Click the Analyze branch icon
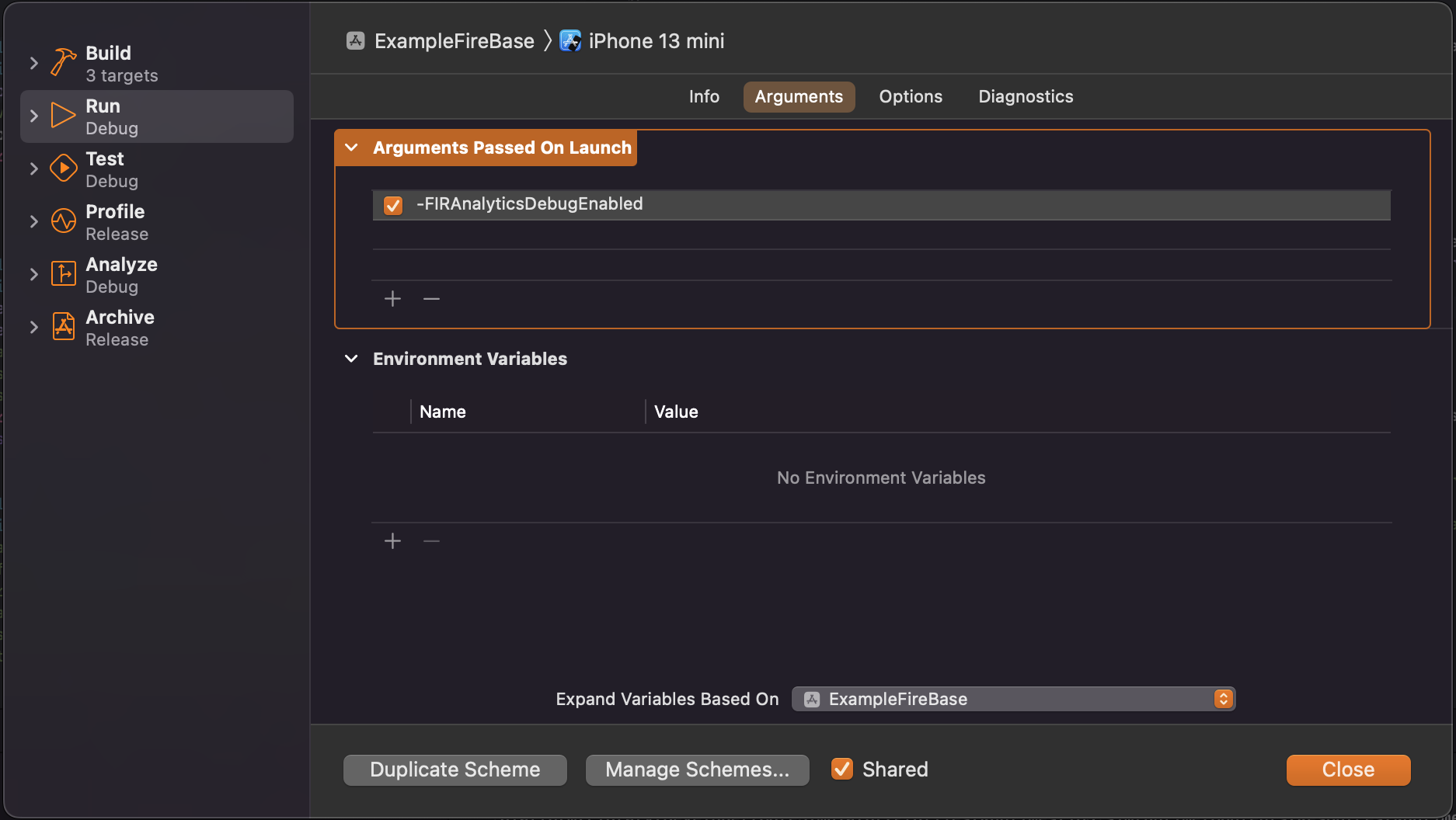The image size is (1456, 820). 64,273
